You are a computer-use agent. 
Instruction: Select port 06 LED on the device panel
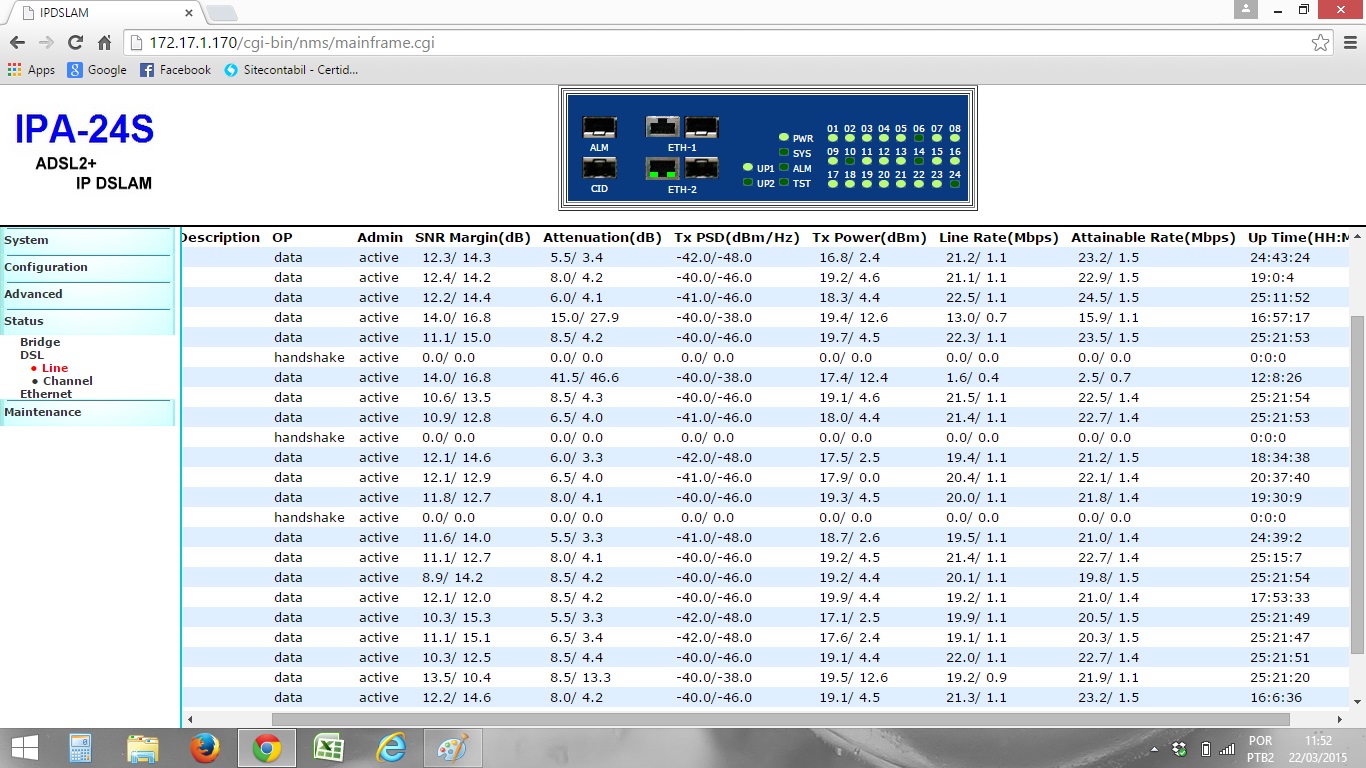pos(919,138)
